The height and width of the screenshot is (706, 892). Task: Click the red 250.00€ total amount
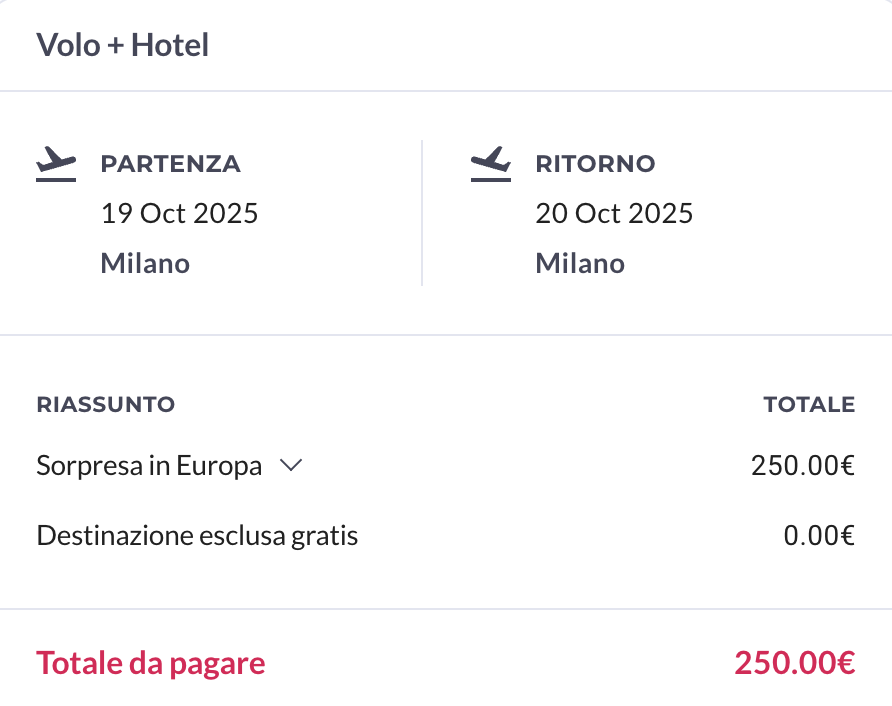(x=795, y=663)
